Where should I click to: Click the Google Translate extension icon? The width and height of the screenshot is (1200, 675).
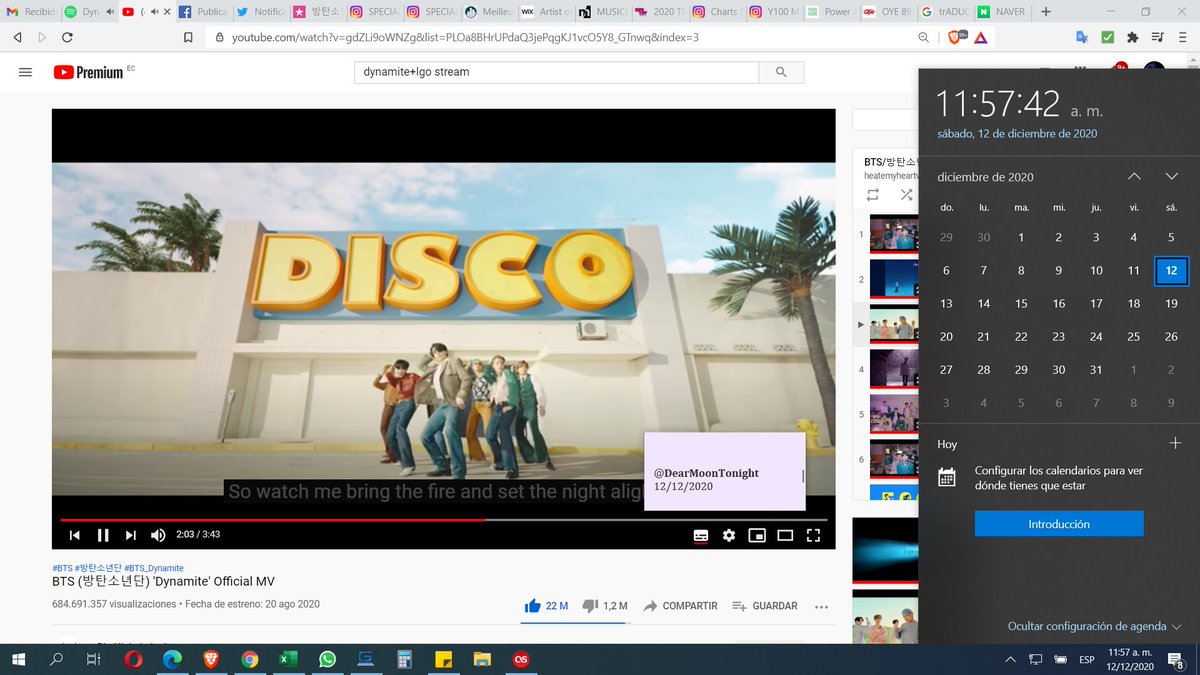tap(1082, 38)
